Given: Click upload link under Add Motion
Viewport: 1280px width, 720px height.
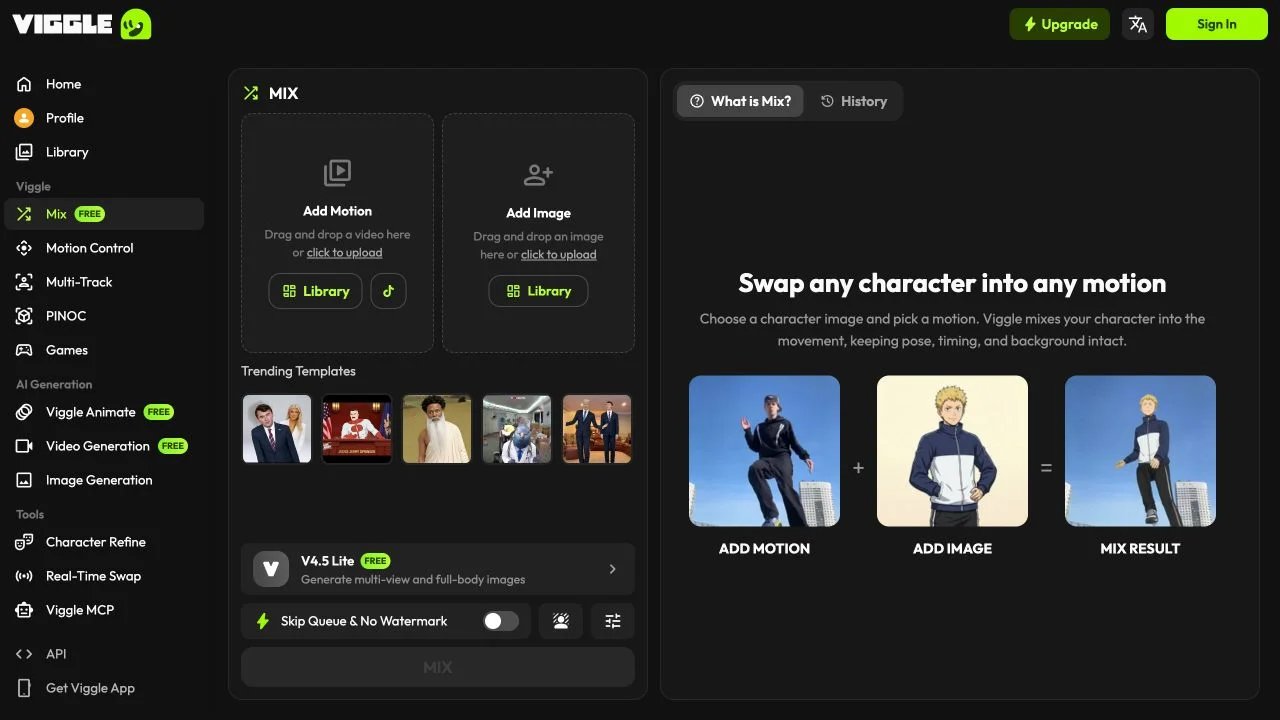Looking at the screenshot, I should click(x=344, y=253).
